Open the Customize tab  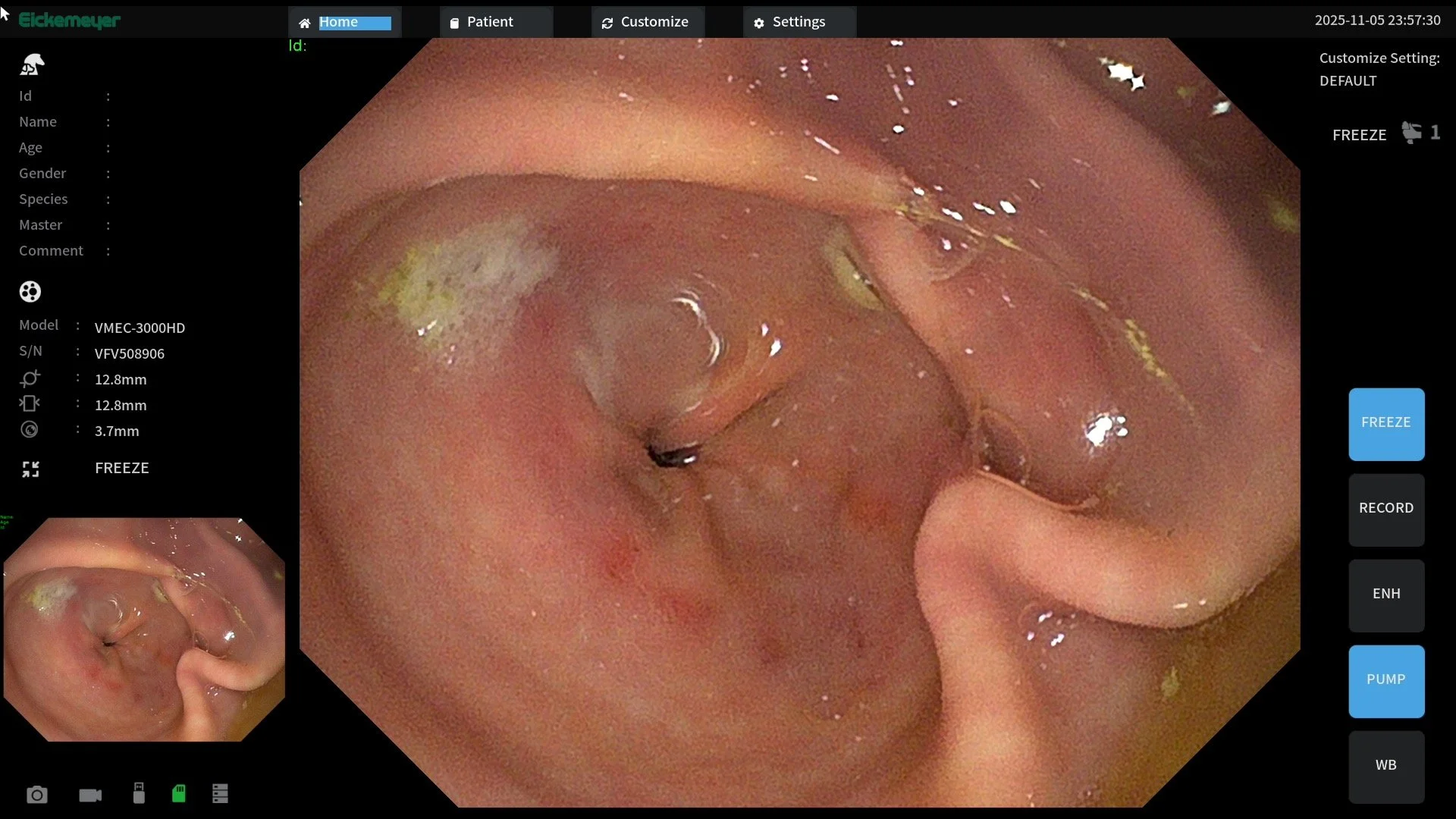(648, 22)
